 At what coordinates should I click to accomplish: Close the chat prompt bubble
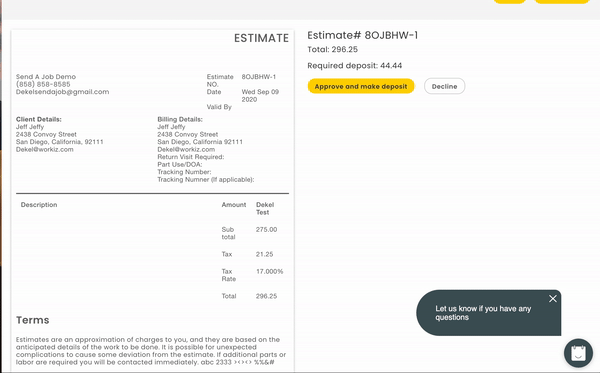click(553, 298)
